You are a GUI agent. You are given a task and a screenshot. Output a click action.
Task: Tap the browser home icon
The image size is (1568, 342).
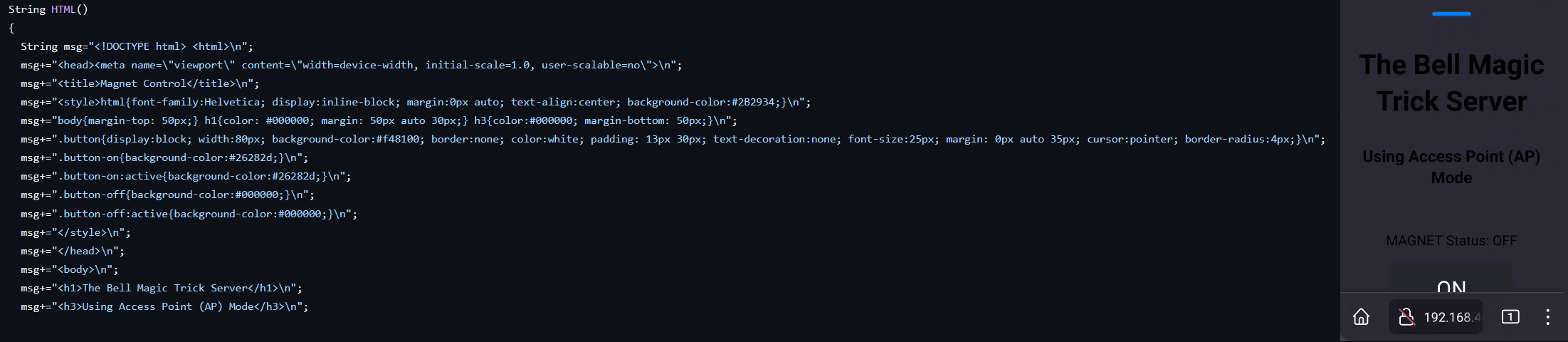1361,317
